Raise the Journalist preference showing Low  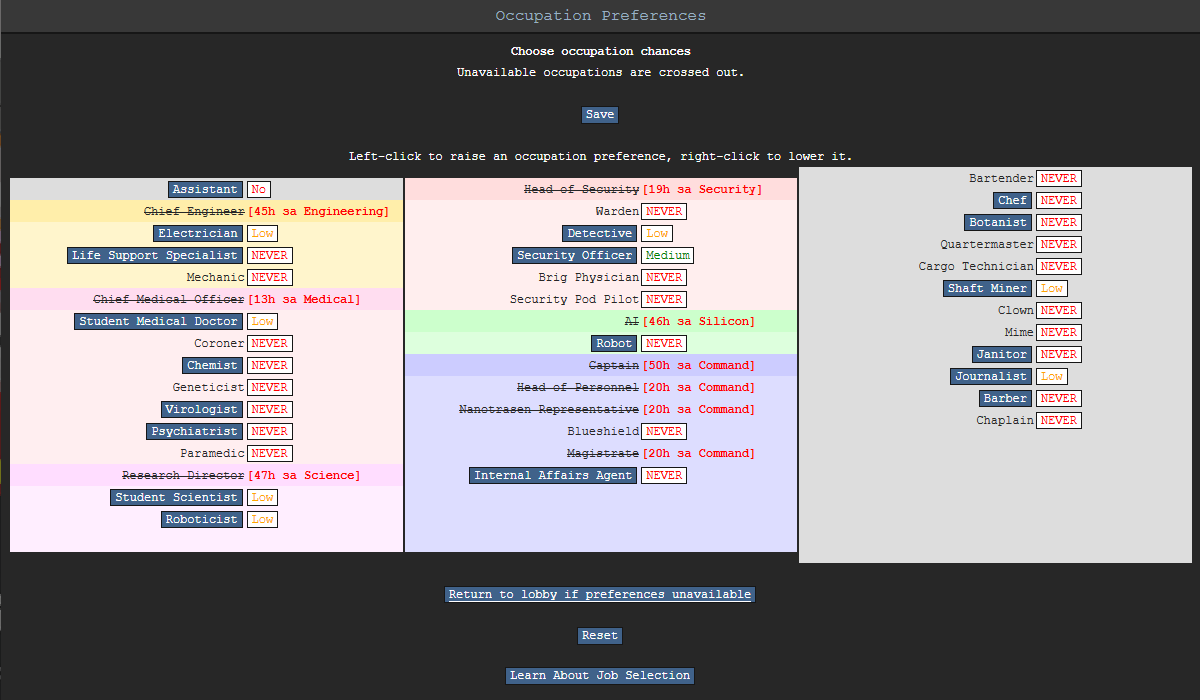tap(1051, 377)
